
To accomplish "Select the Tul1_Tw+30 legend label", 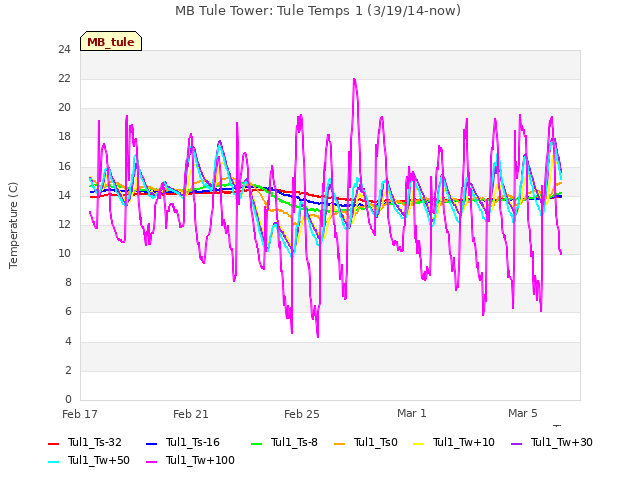I will tap(562, 442).
